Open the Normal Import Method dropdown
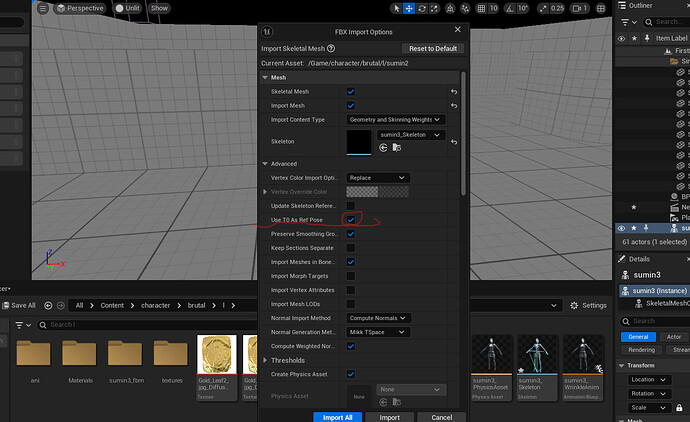690x422 pixels. click(x=378, y=318)
